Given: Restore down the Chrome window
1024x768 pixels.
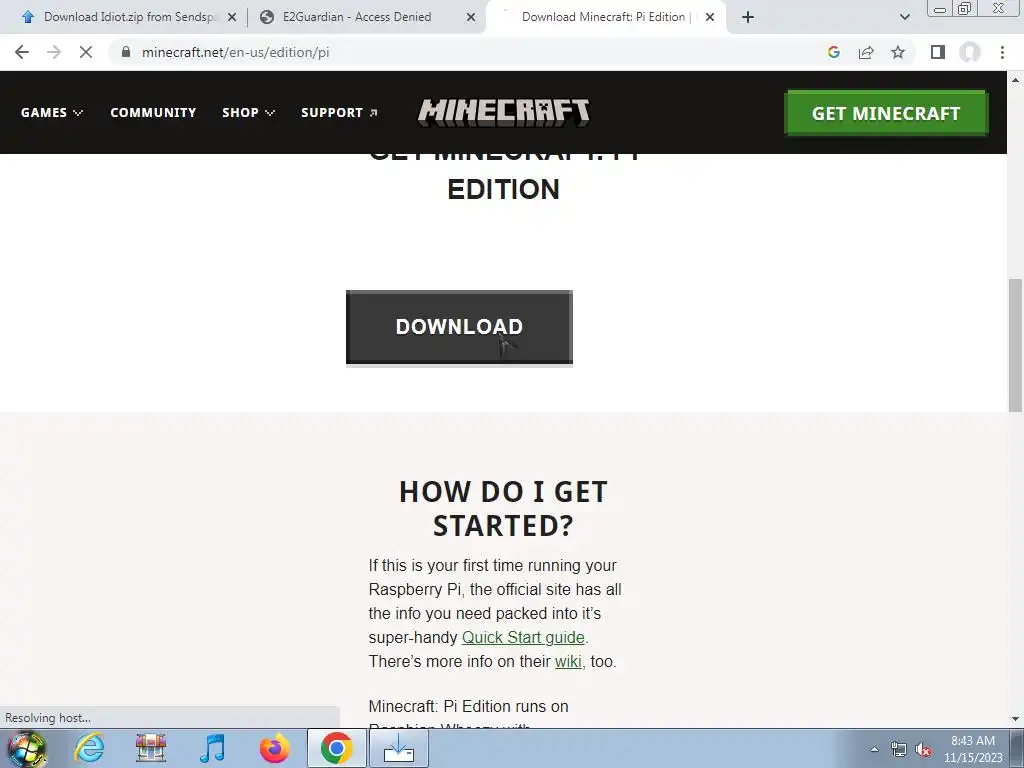Looking at the screenshot, I should [964, 8].
